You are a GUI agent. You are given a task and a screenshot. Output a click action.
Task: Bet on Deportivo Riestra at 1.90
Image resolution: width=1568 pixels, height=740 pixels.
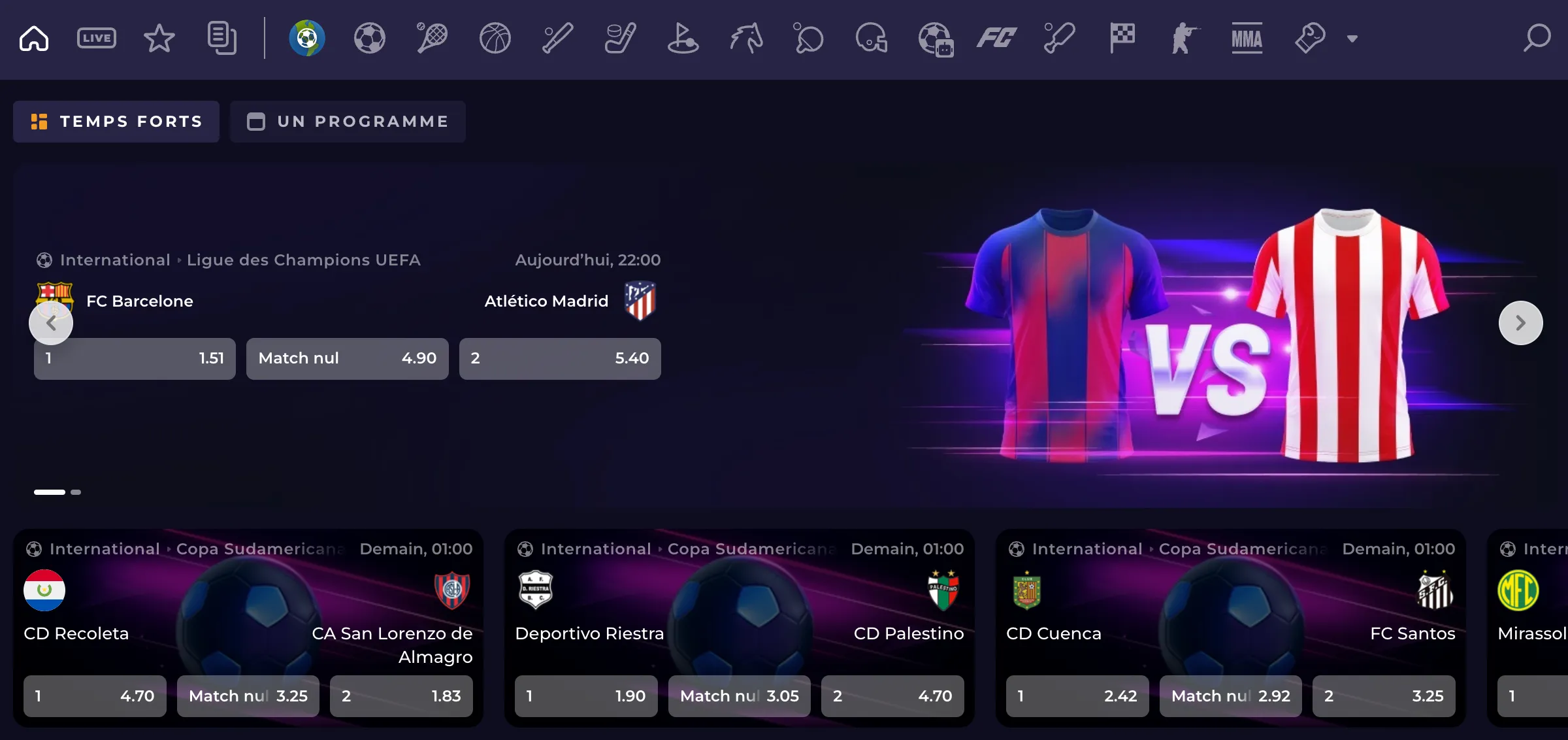586,696
